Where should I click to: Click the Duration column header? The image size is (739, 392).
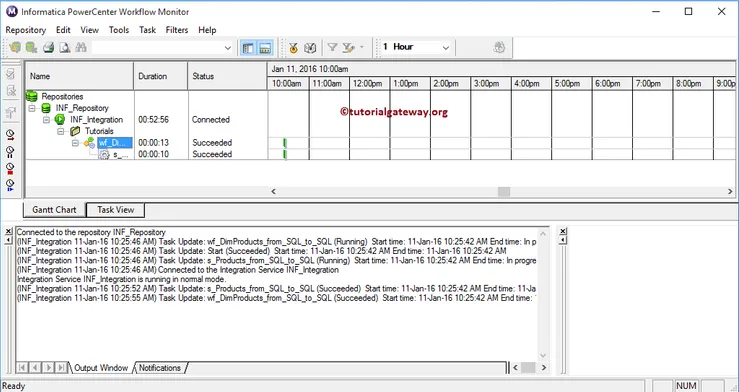click(161, 76)
